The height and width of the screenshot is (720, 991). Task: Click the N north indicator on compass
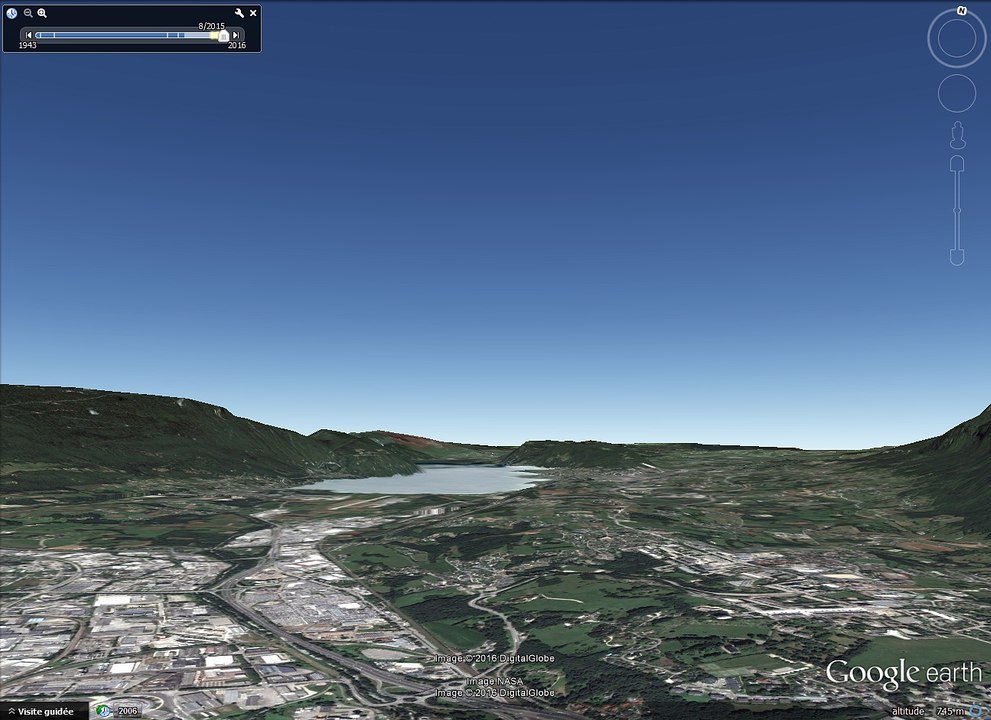click(961, 11)
